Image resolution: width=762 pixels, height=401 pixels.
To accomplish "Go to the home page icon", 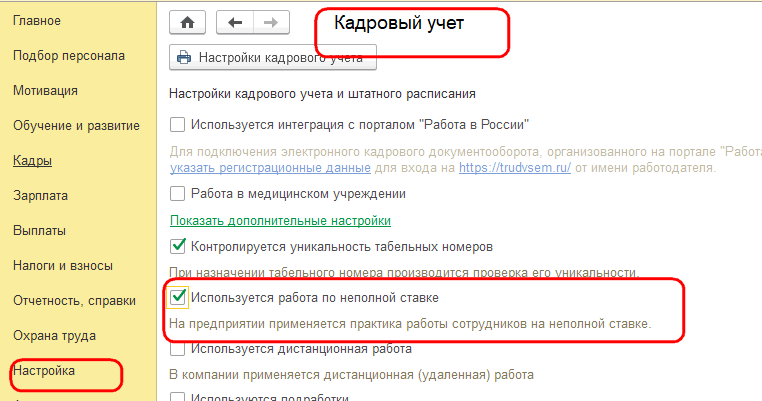I will point(187,22).
